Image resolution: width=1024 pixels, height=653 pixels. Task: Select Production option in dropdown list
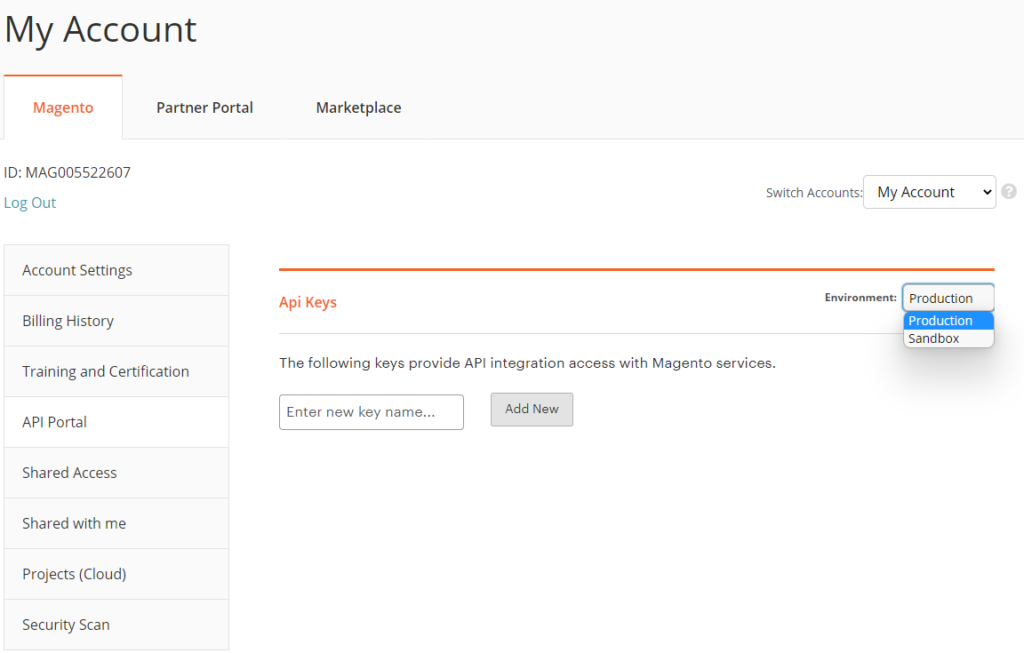point(948,321)
